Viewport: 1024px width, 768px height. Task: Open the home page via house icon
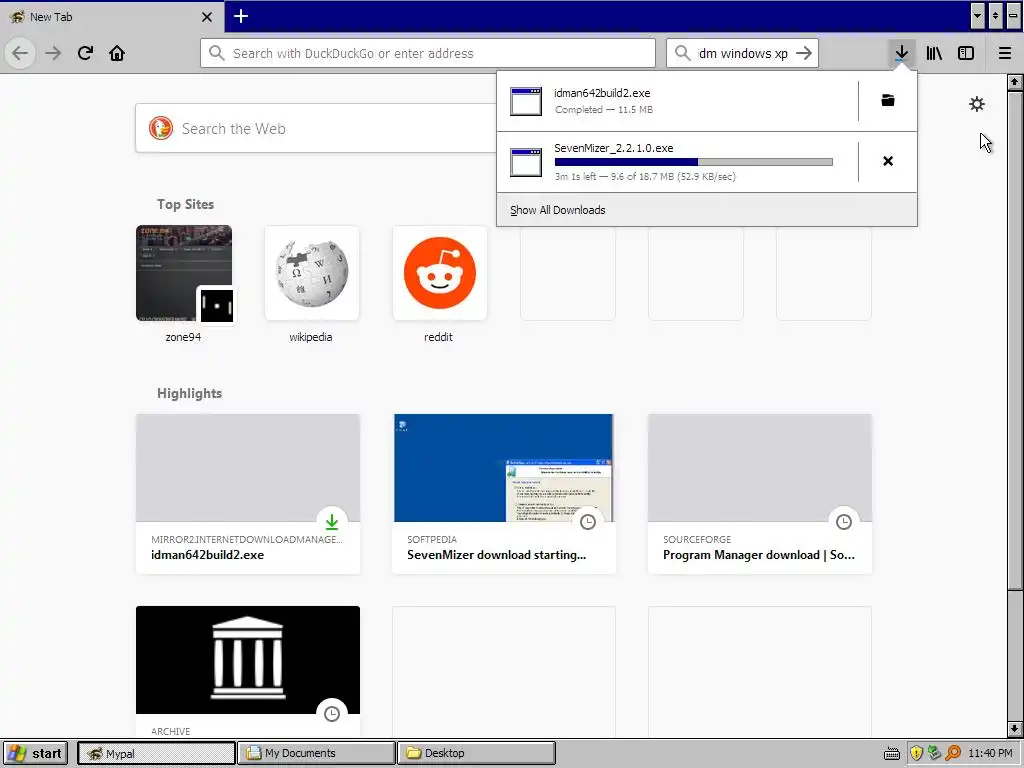[x=117, y=53]
